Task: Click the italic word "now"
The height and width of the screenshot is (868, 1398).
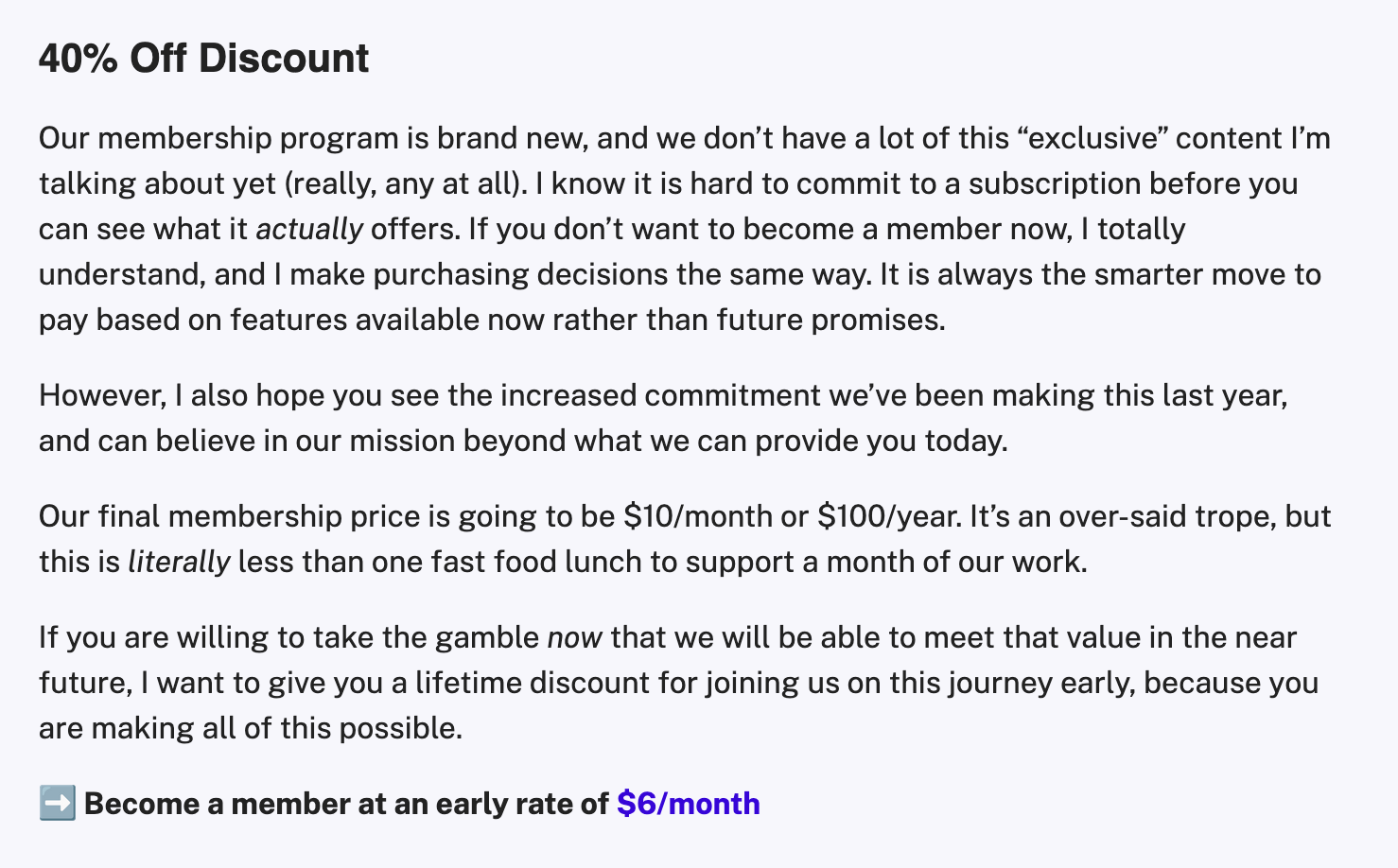Action: coord(574,637)
